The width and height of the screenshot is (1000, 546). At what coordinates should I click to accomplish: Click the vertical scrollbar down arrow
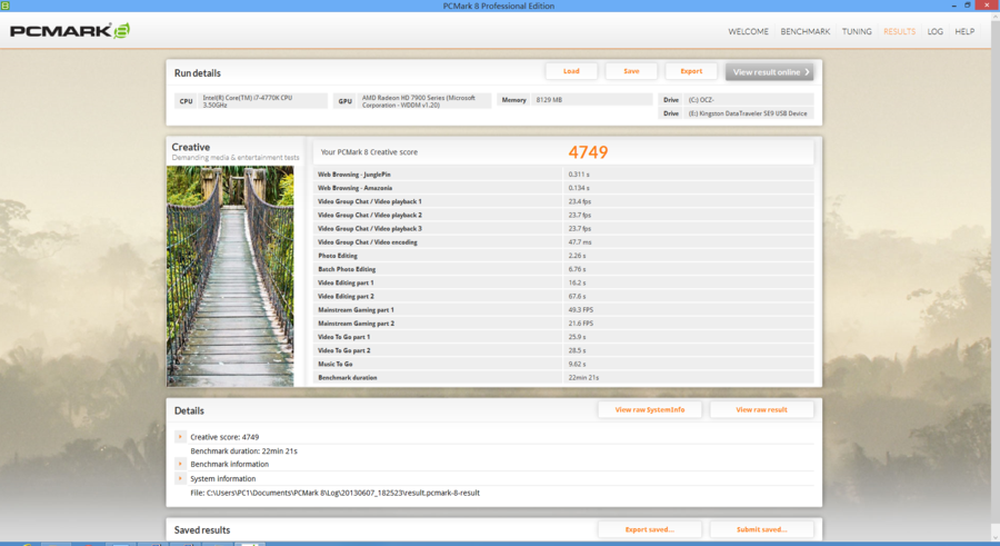[996, 536]
